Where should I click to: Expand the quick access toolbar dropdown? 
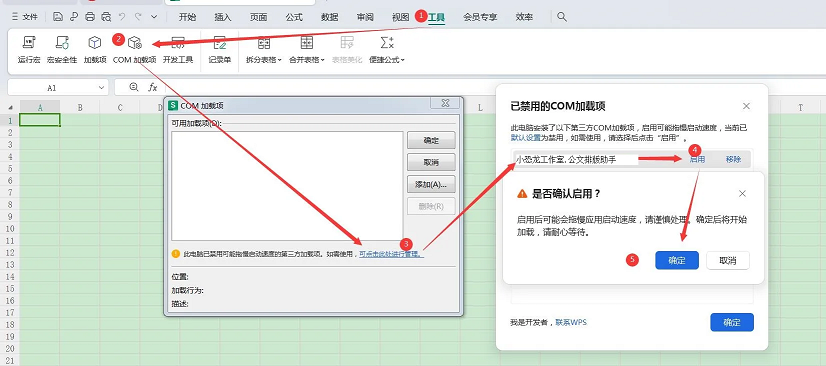[x=154, y=17]
